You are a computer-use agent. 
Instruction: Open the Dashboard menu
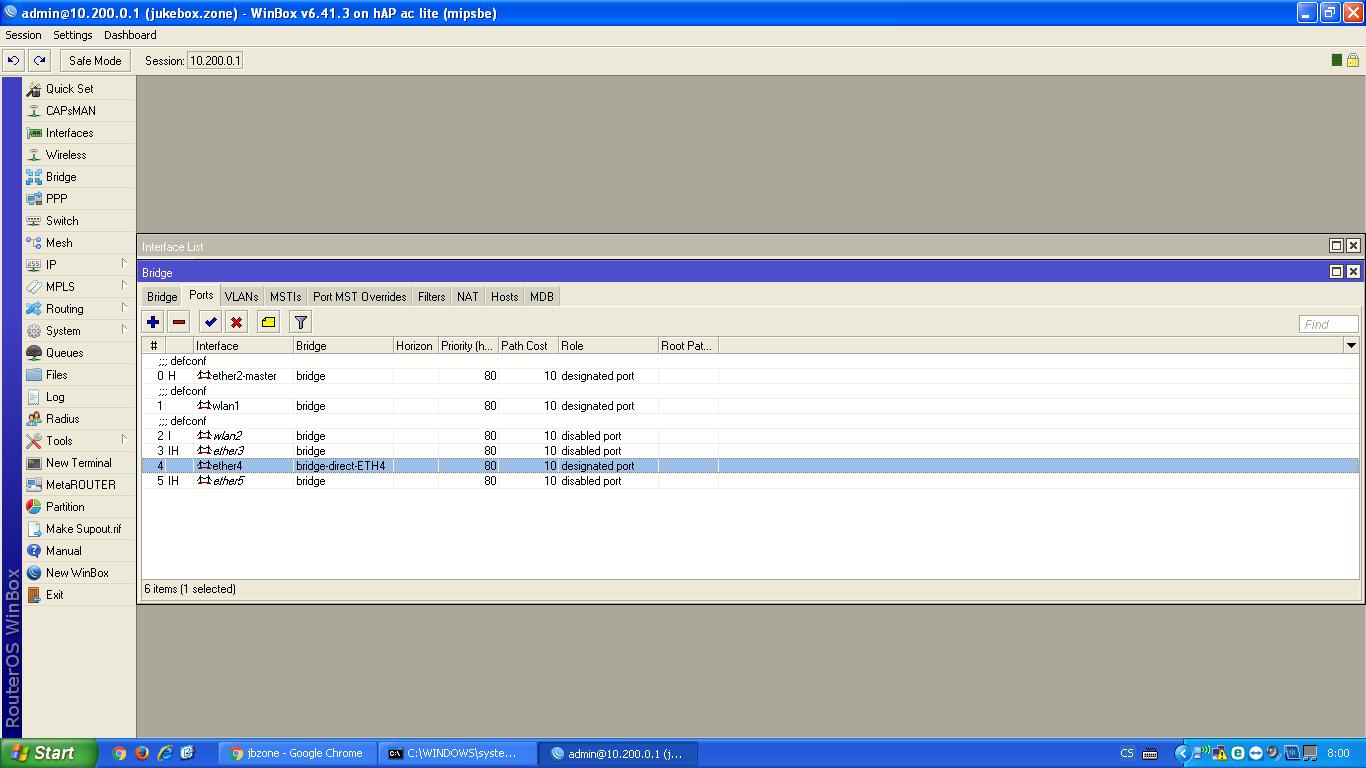[130, 35]
